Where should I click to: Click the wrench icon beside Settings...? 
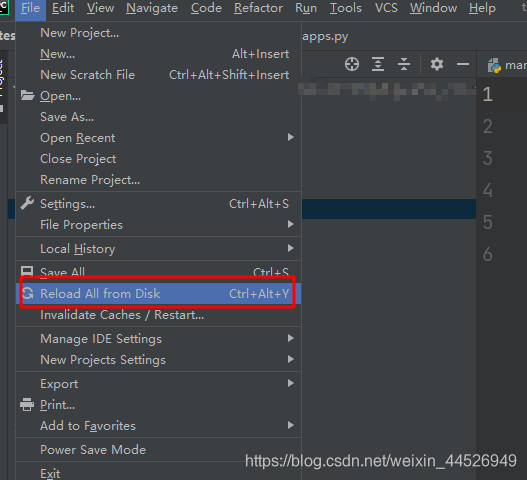pyautogui.click(x=27, y=203)
